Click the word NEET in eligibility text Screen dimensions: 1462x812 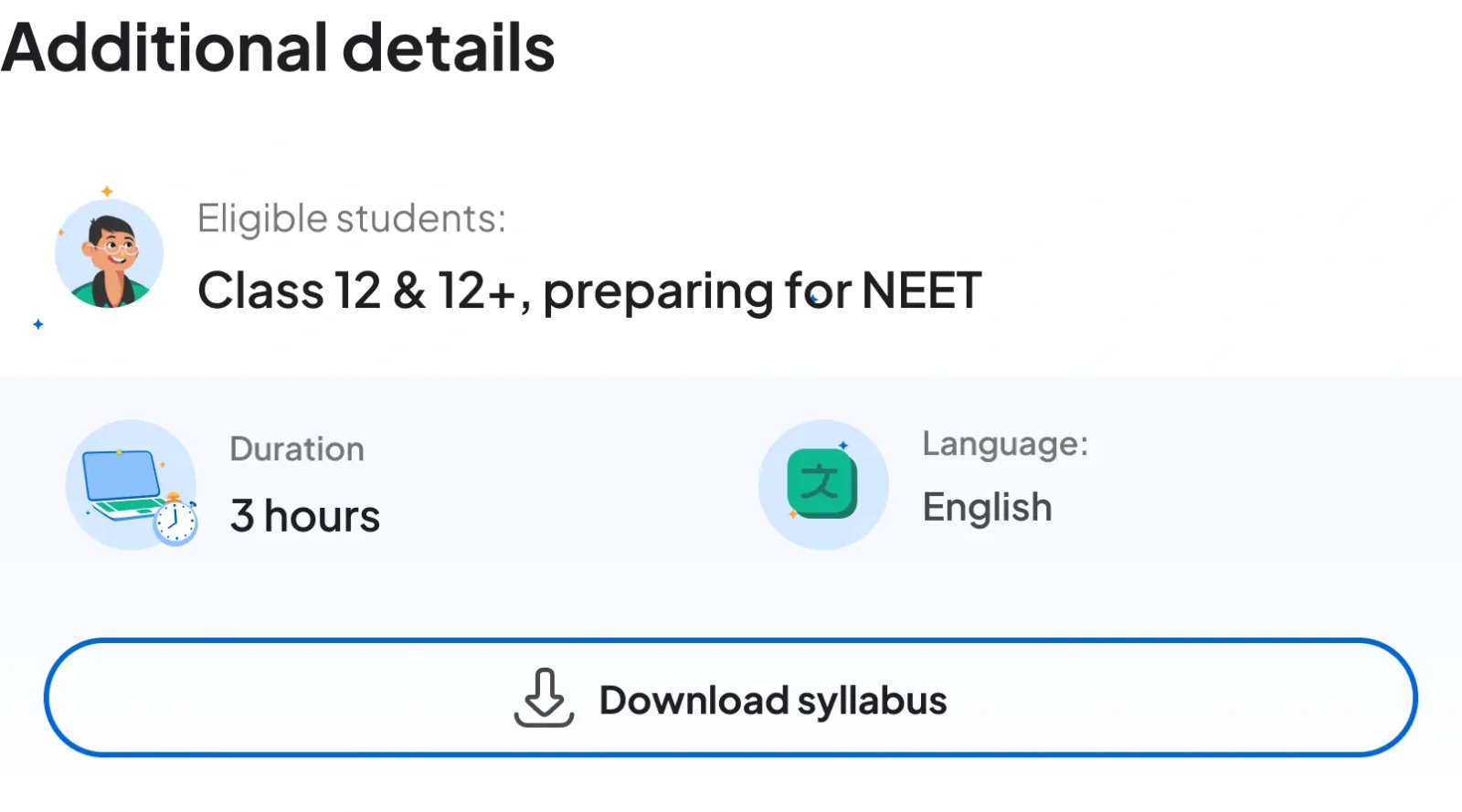[921, 291]
